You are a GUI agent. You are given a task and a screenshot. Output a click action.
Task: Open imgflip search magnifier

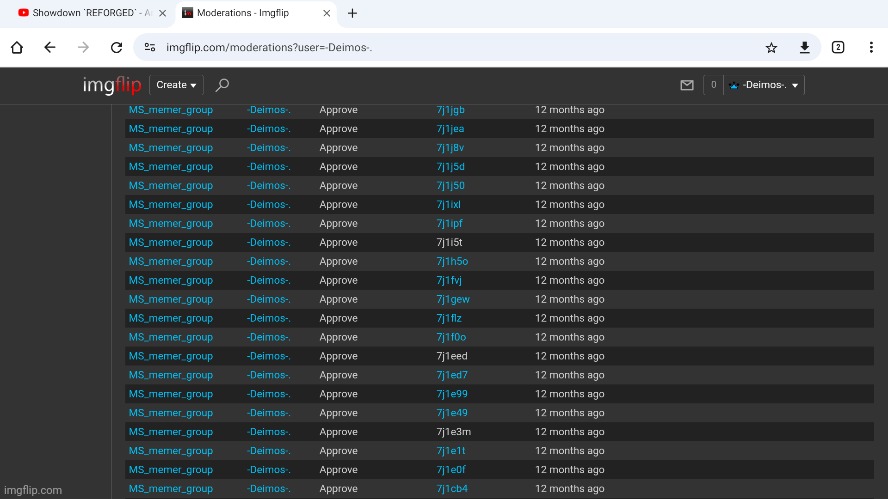[x=222, y=85]
